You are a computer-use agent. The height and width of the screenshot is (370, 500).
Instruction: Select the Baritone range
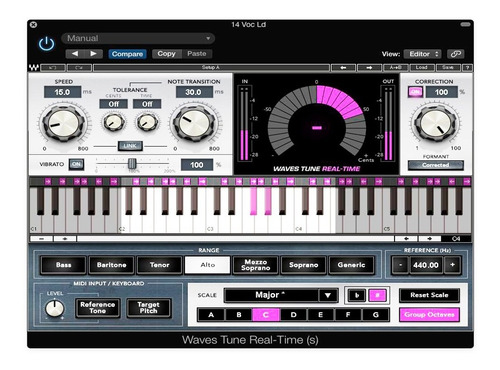112,265
